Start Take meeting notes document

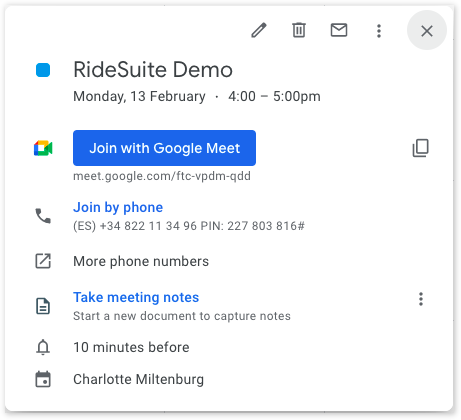pos(136,297)
